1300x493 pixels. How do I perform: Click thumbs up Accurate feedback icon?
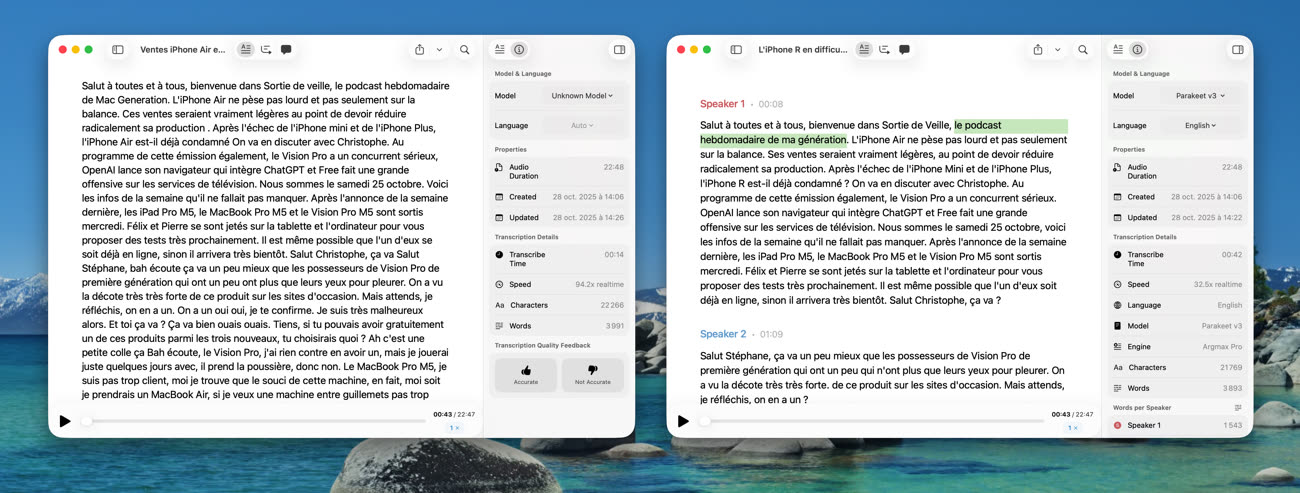[x=526, y=371]
